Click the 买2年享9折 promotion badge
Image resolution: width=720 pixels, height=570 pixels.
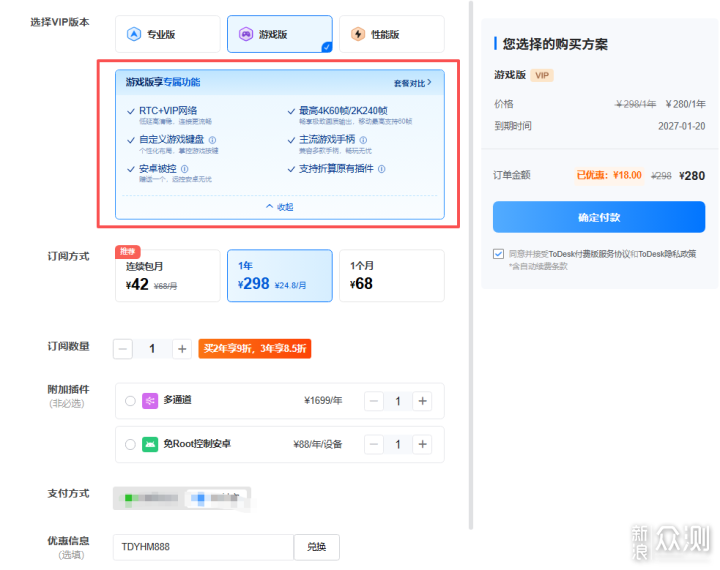coord(255,349)
